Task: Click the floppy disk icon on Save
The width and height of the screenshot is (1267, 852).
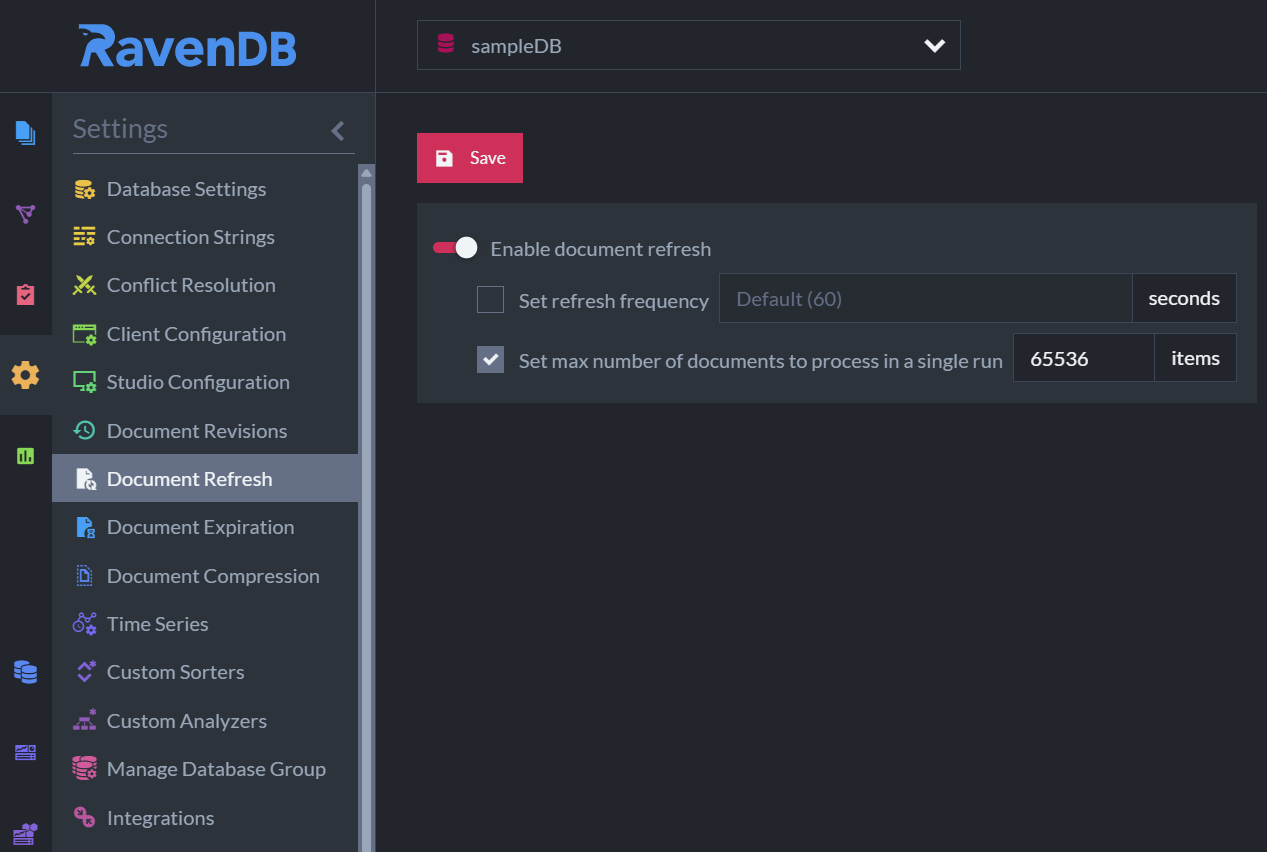Action: point(444,158)
